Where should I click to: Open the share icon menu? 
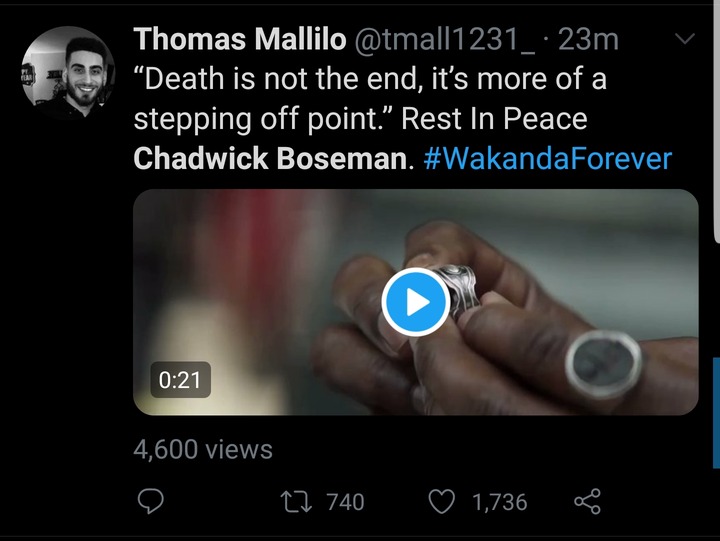[587, 501]
